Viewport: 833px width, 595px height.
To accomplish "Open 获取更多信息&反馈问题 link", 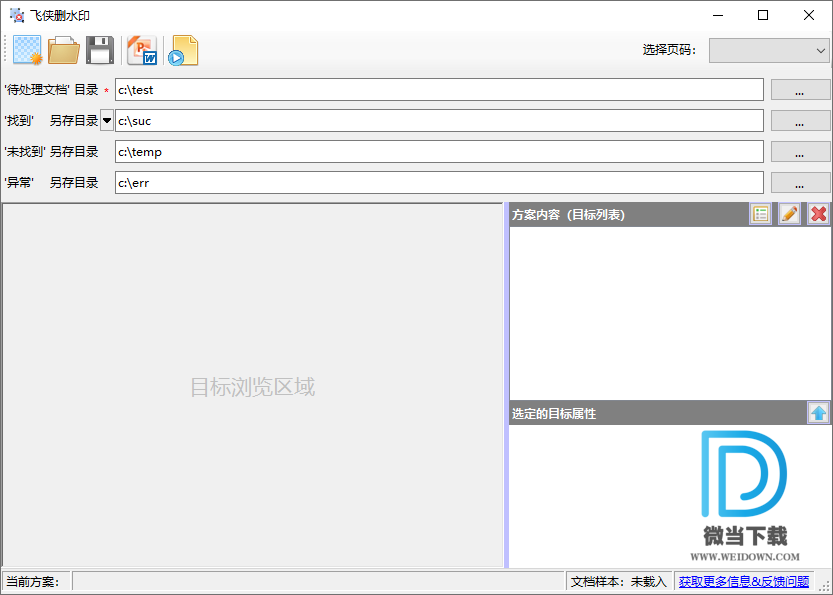I will pos(744,581).
